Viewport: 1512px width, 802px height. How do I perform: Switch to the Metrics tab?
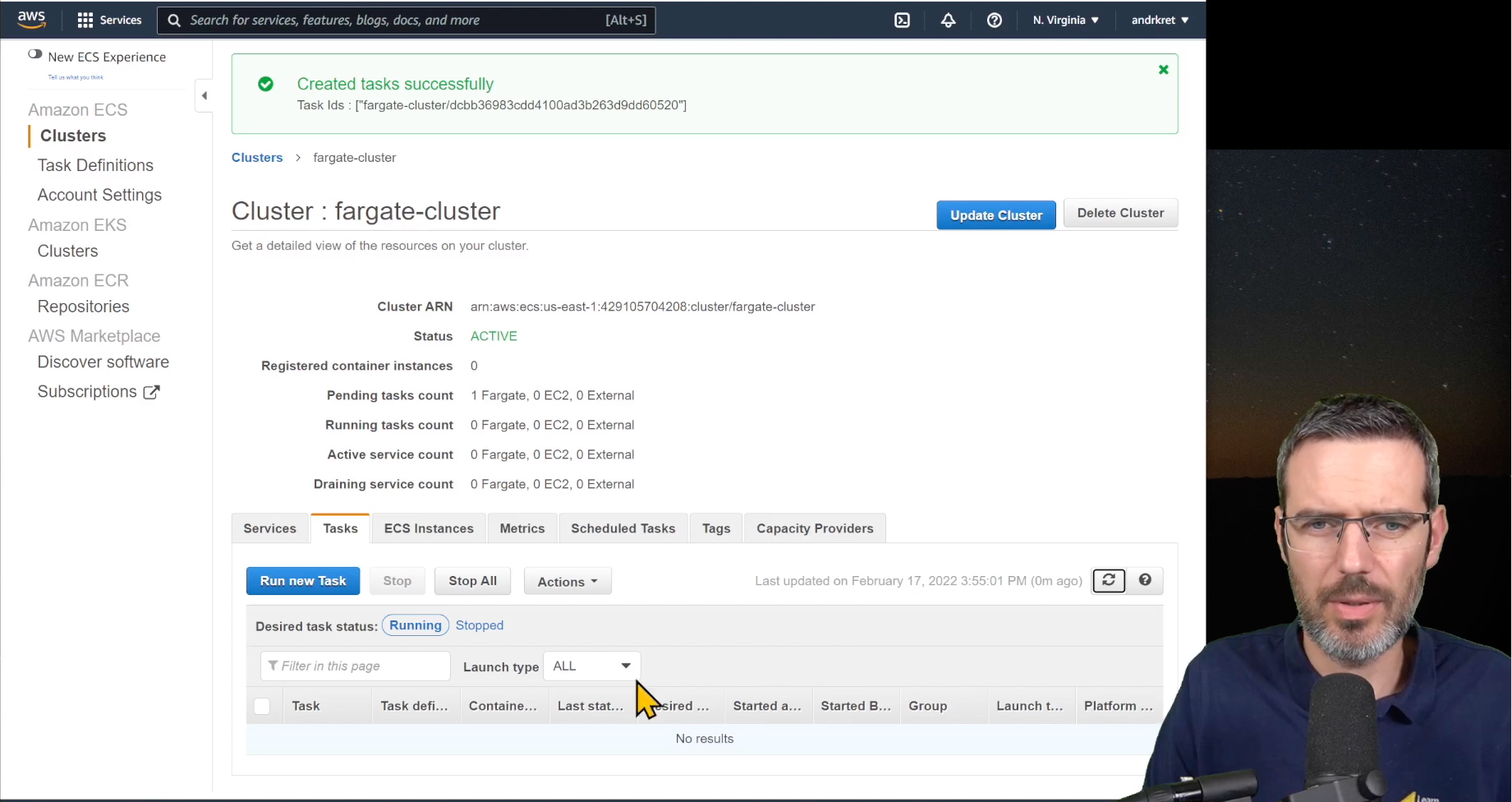pos(522,528)
